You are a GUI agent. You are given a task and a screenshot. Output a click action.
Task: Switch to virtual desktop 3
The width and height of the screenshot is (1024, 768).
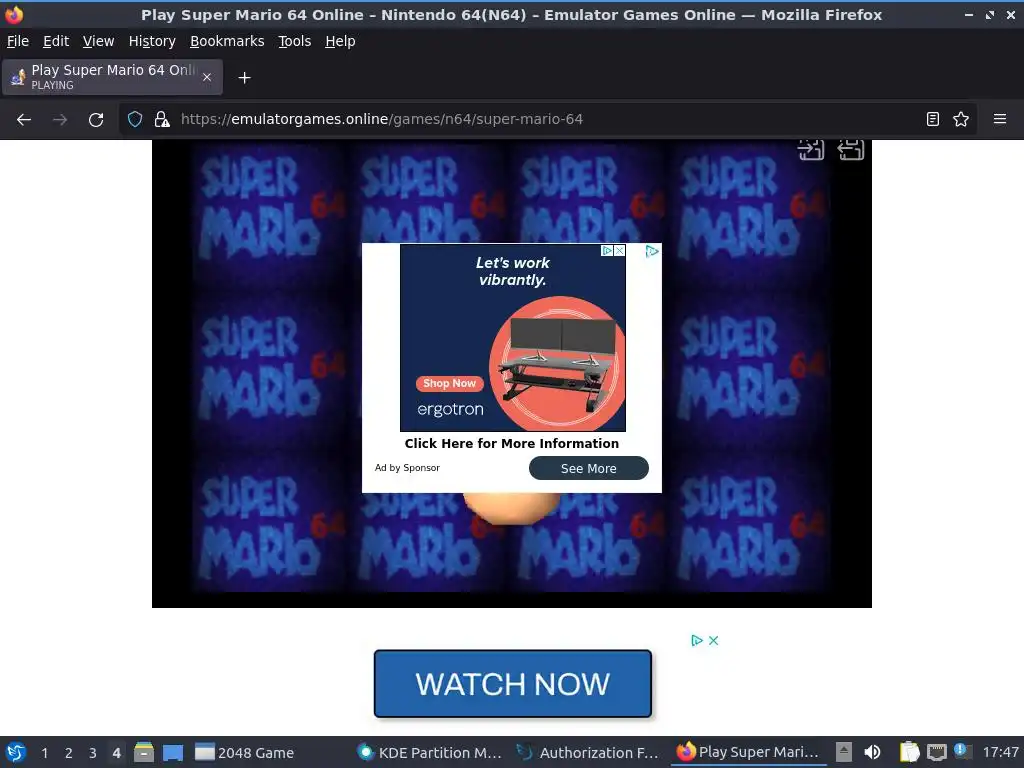point(93,753)
